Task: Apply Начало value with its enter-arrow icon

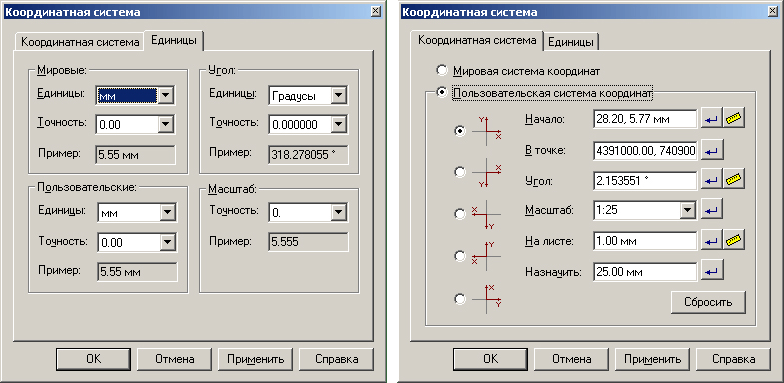Action: pyautogui.click(x=712, y=119)
